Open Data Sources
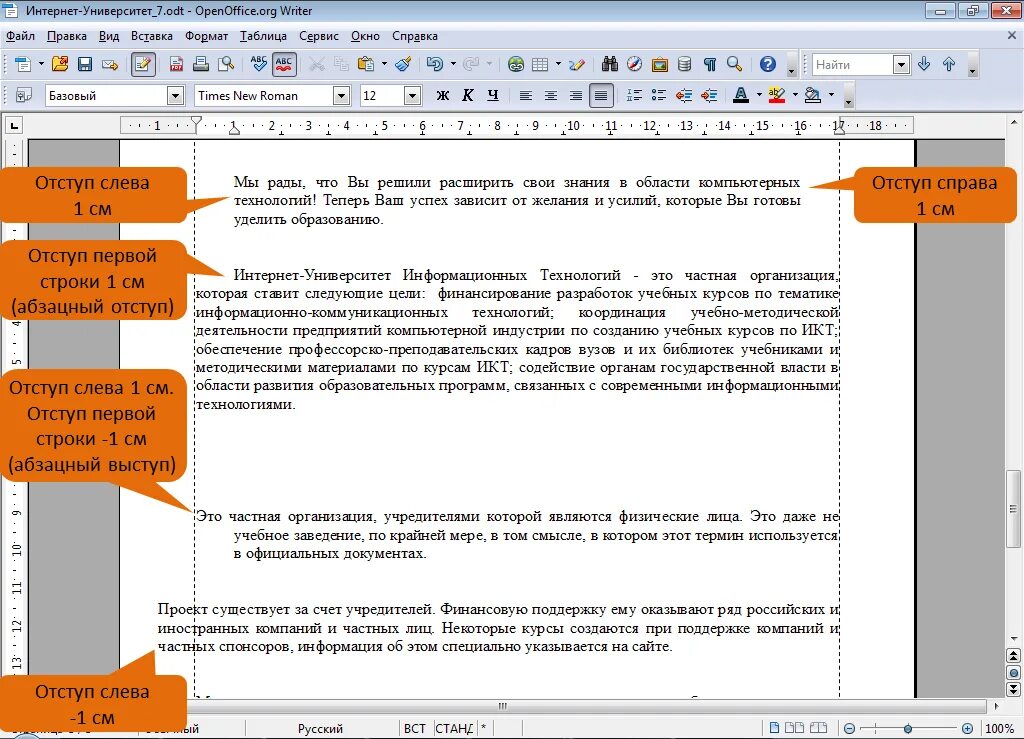 click(684, 64)
